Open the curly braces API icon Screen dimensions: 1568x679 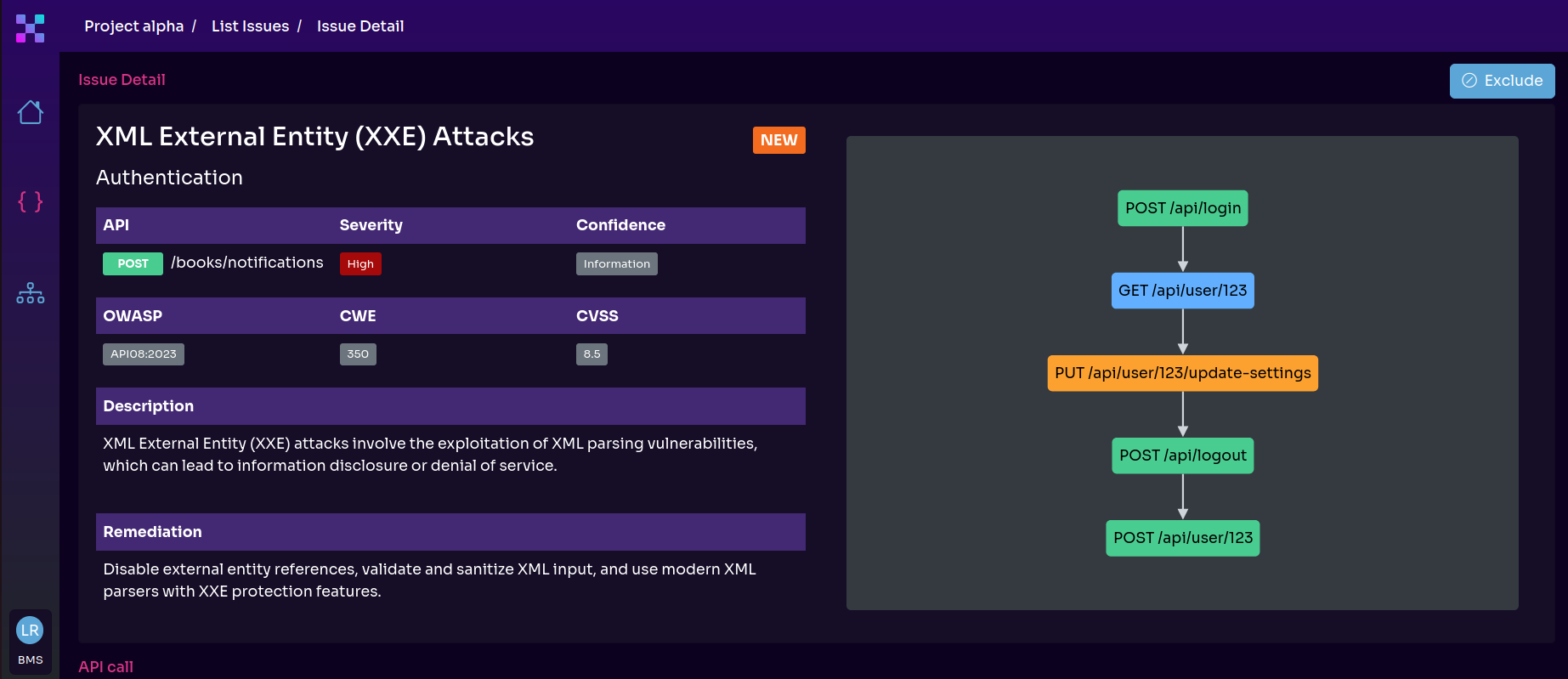(31, 201)
